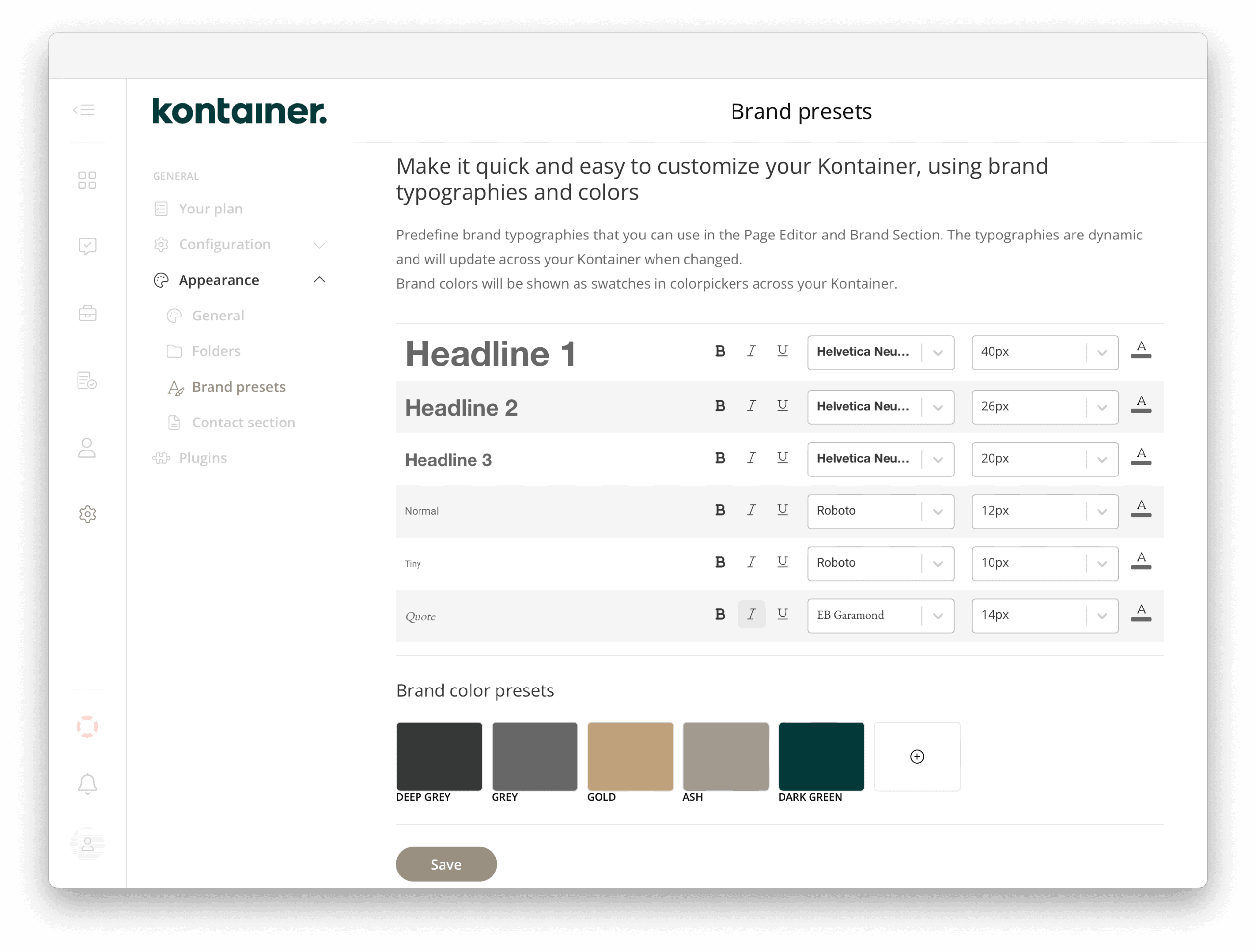Toggle underline formatting for Headline 2
Viewport: 1256px width, 952px height.
click(x=783, y=405)
